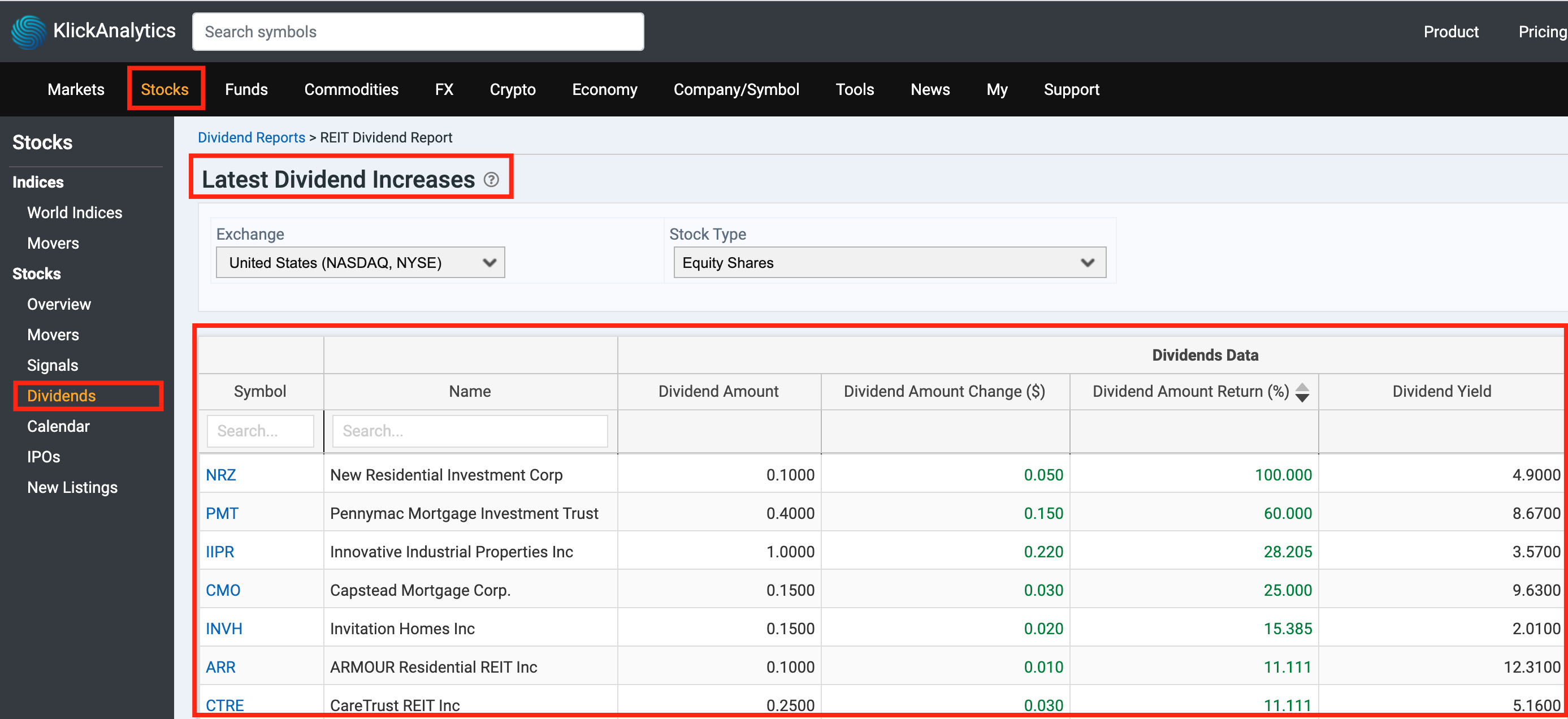This screenshot has width=1568, height=719.
Task: Click the 0.220 change value for IIPR
Action: point(1043,552)
